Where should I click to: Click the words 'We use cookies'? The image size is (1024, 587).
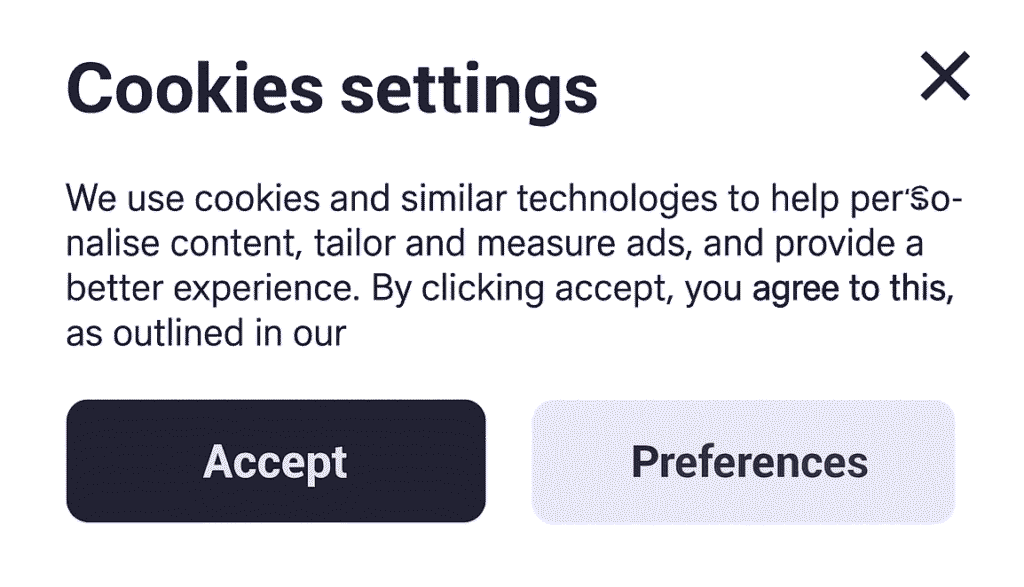pyautogui.click(x=193, y=198)
